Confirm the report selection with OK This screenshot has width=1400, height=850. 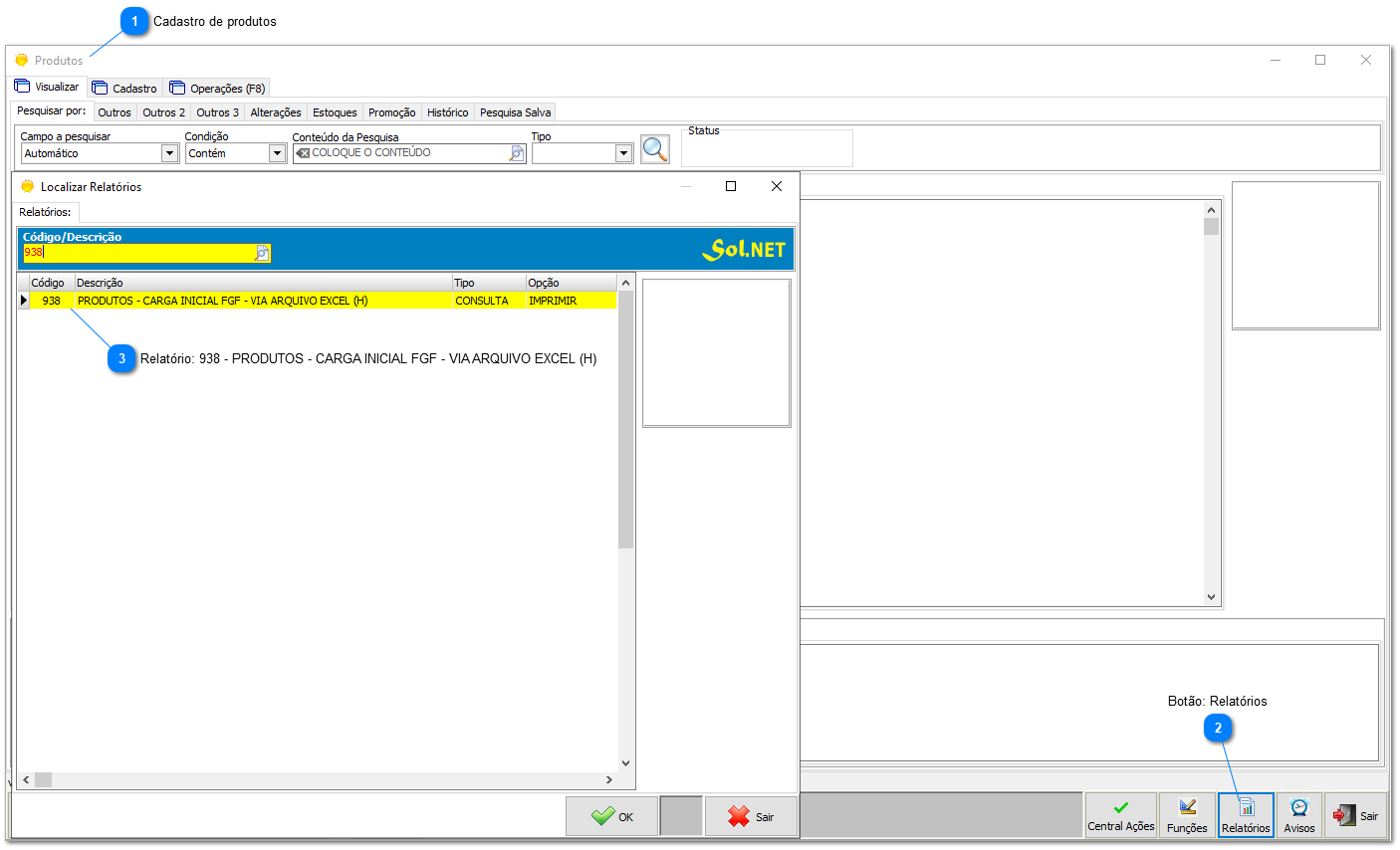pos(611,815)
